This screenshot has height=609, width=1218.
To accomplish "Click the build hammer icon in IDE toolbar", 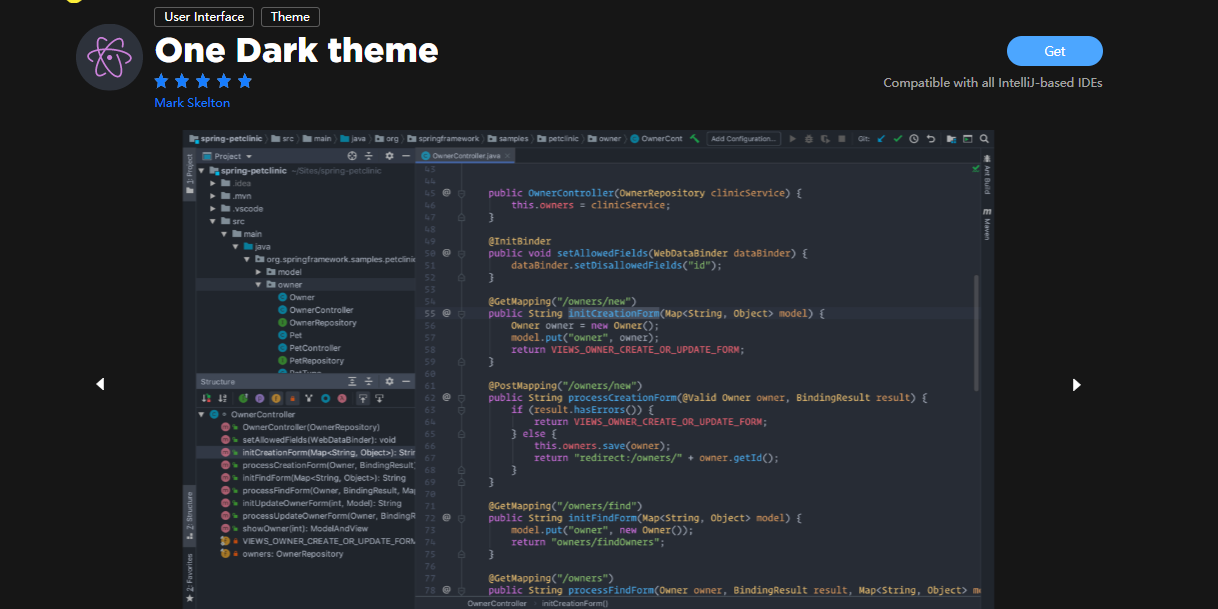I will 694,139.
